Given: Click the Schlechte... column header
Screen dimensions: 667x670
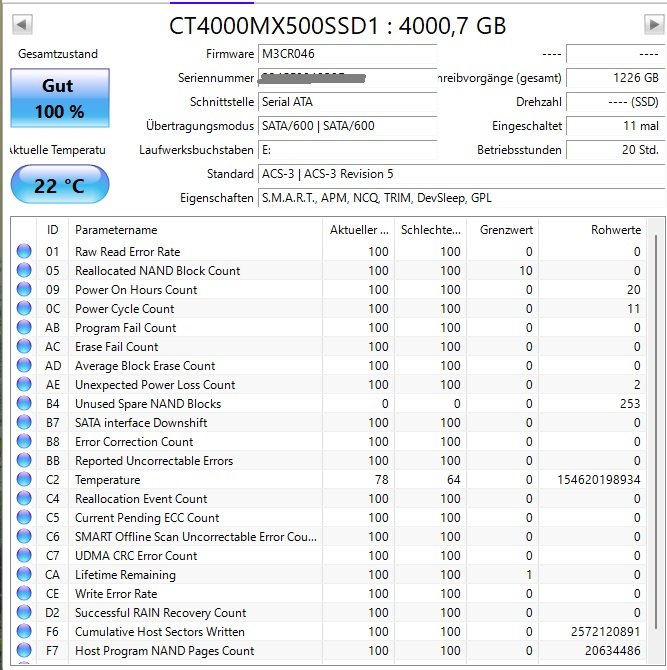Looking at the screenshot, I should point(430,230).
